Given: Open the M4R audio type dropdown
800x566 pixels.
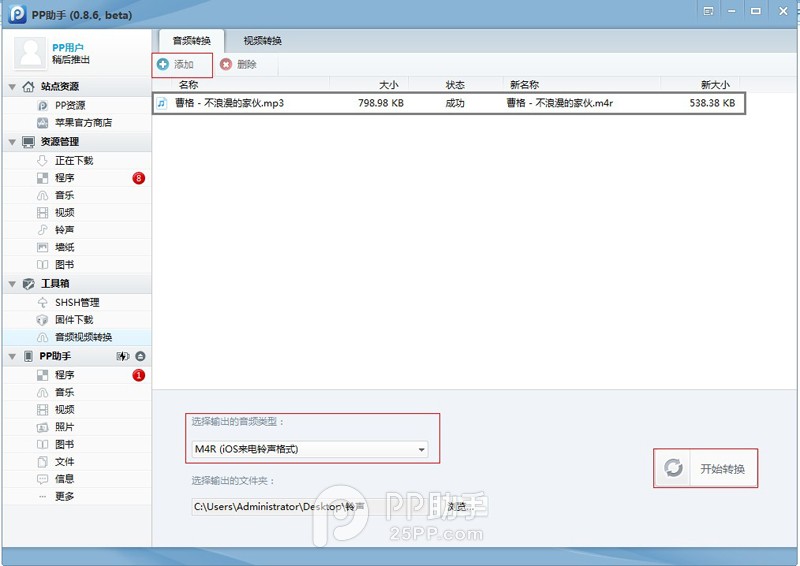Looking at the screenshot, I should pyautogui.click(x=310, y=449).
